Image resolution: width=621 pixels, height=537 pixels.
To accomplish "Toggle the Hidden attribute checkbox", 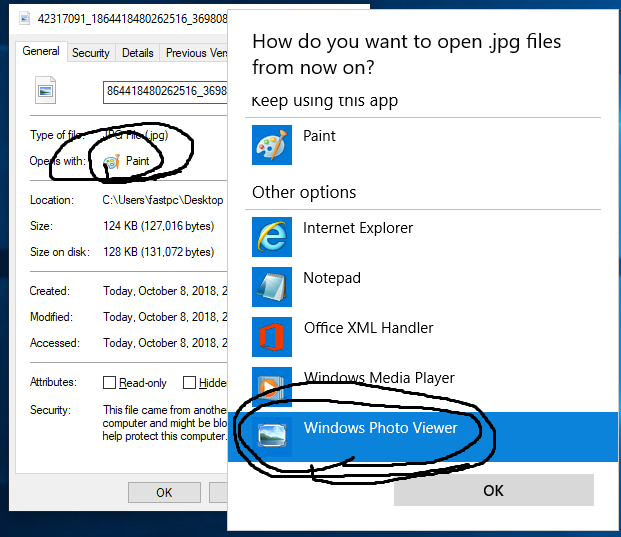I will click(x=189, y=383).
